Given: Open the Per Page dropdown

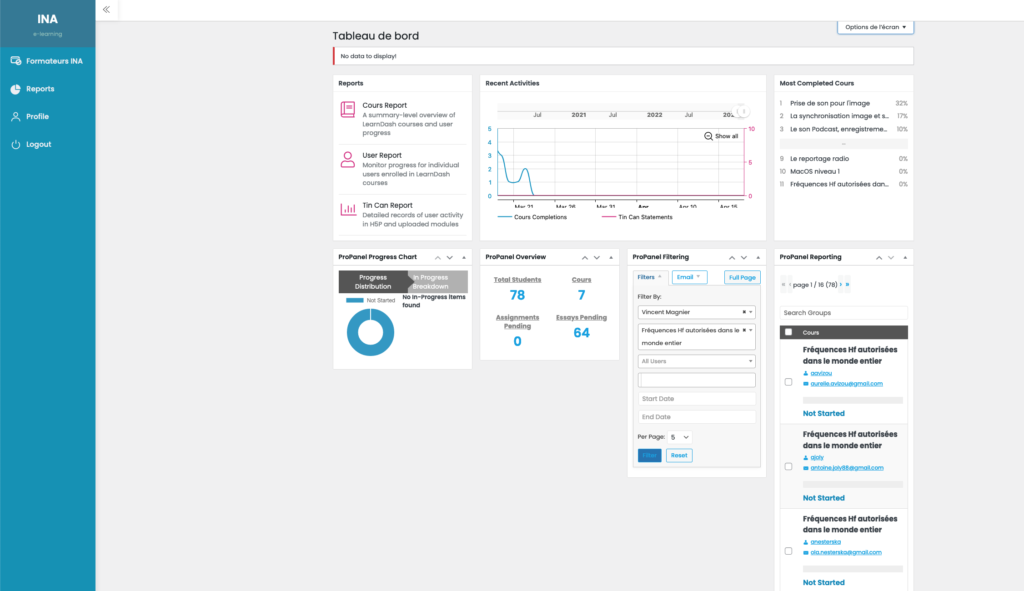Looking at the screenshot, I should pos(679,437).
